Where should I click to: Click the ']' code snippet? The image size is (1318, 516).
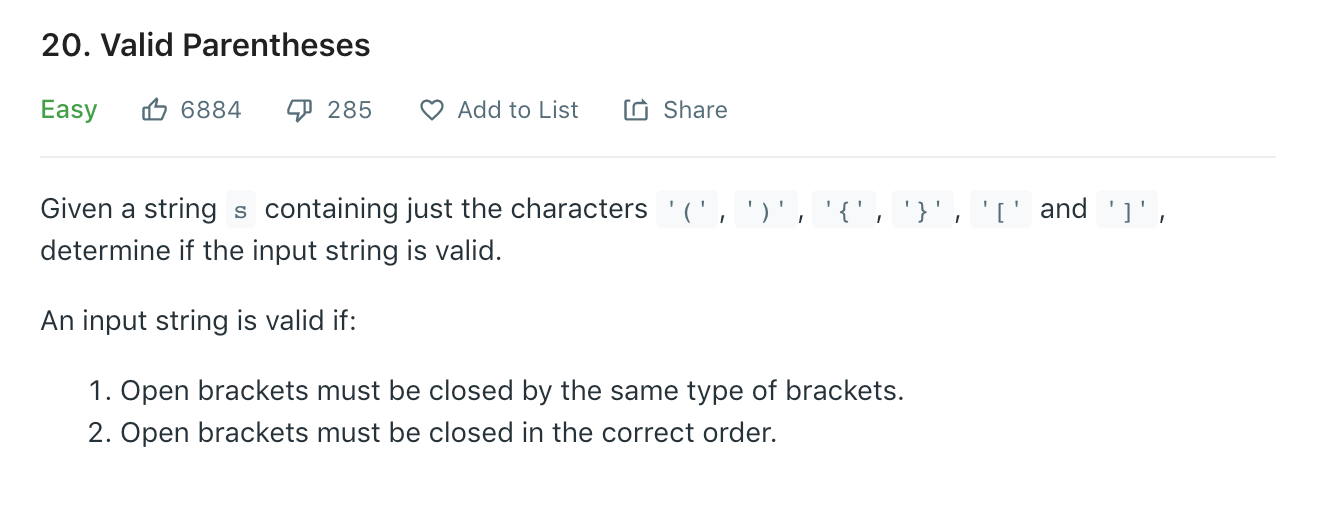point(1127,210)
